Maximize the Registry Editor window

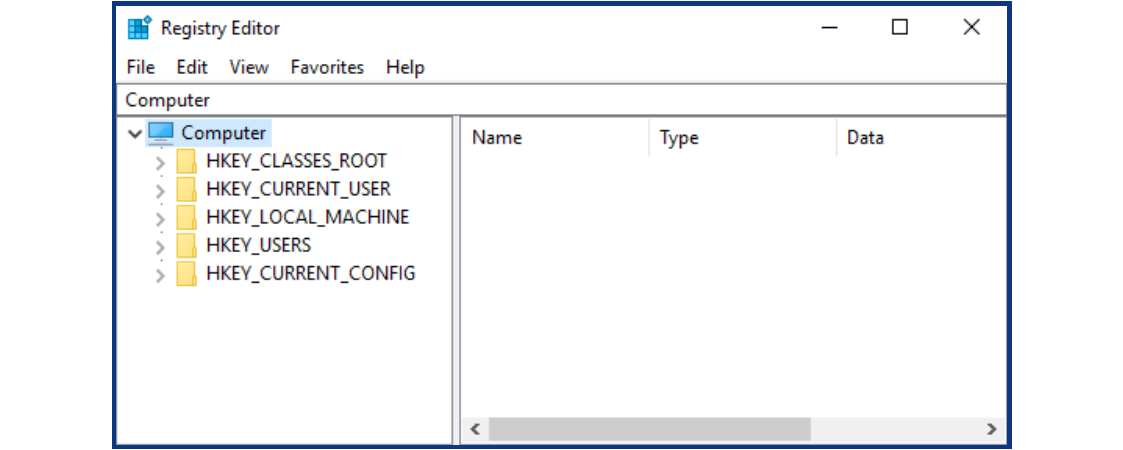point(900,28)
